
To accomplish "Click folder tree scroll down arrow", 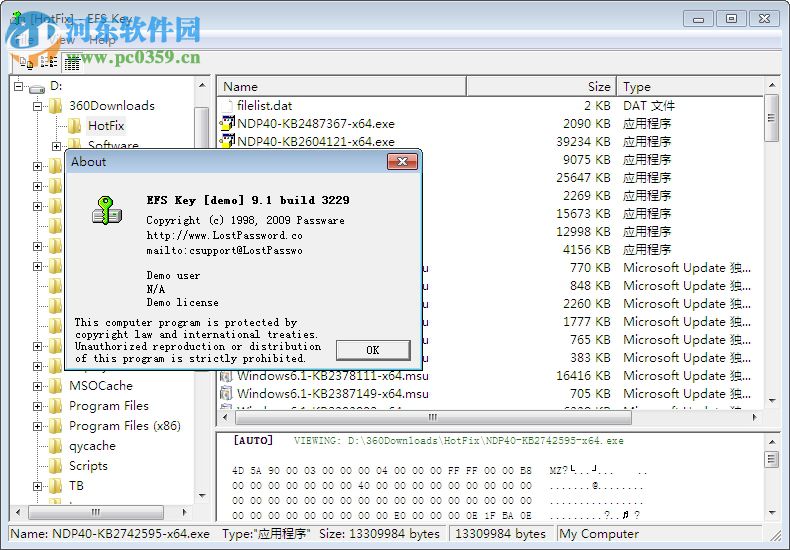I will pos(202,496).
